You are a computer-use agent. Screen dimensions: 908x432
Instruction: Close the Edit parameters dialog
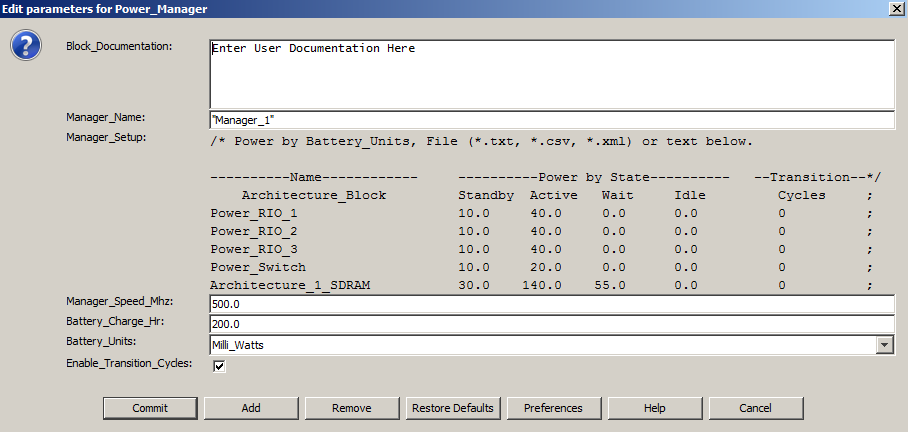(x=899, y=8)
